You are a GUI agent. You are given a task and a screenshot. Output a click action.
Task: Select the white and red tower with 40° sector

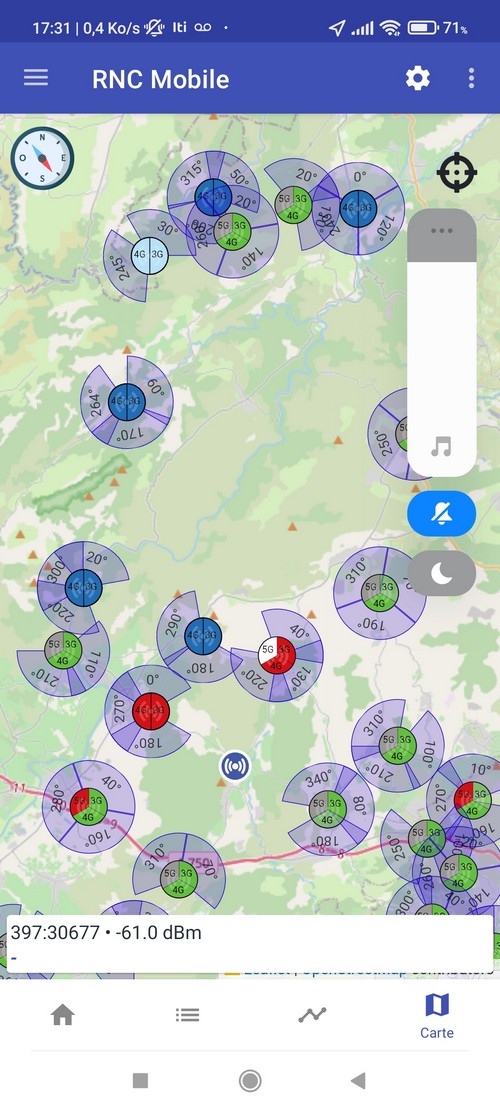(x=275, y=655)
